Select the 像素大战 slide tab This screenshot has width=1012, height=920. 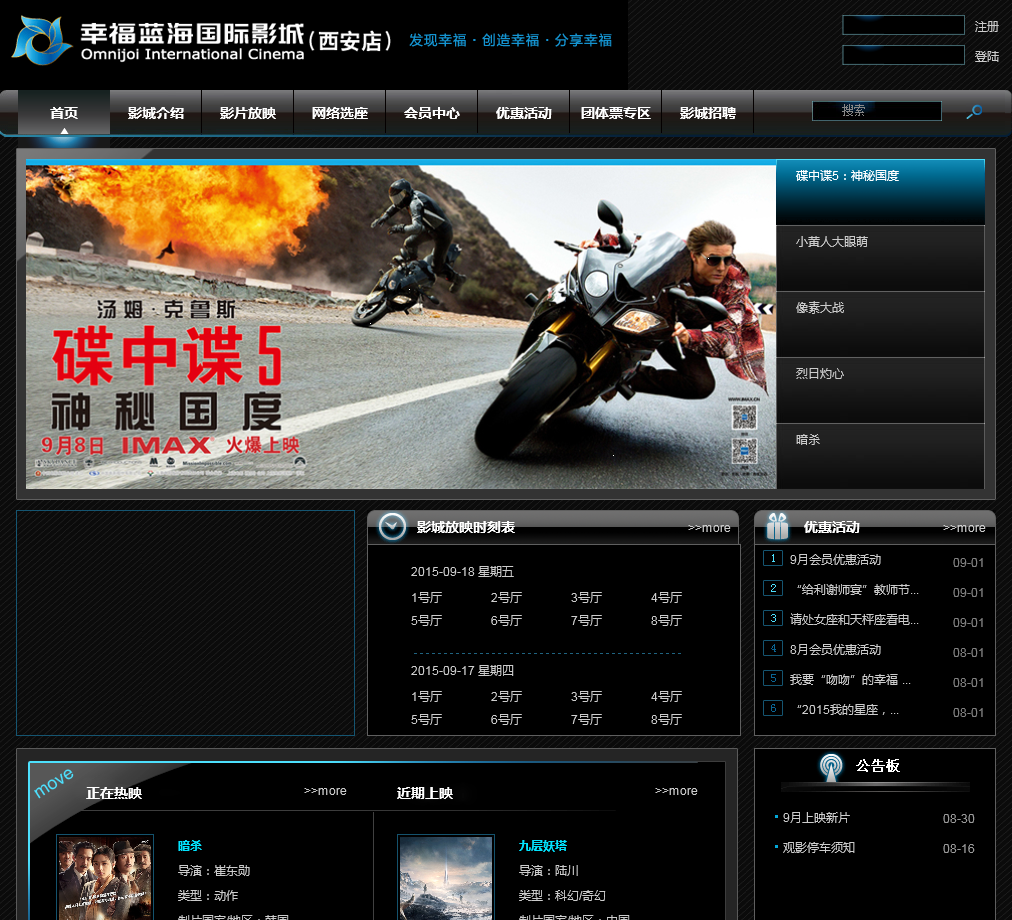point(880,324)
